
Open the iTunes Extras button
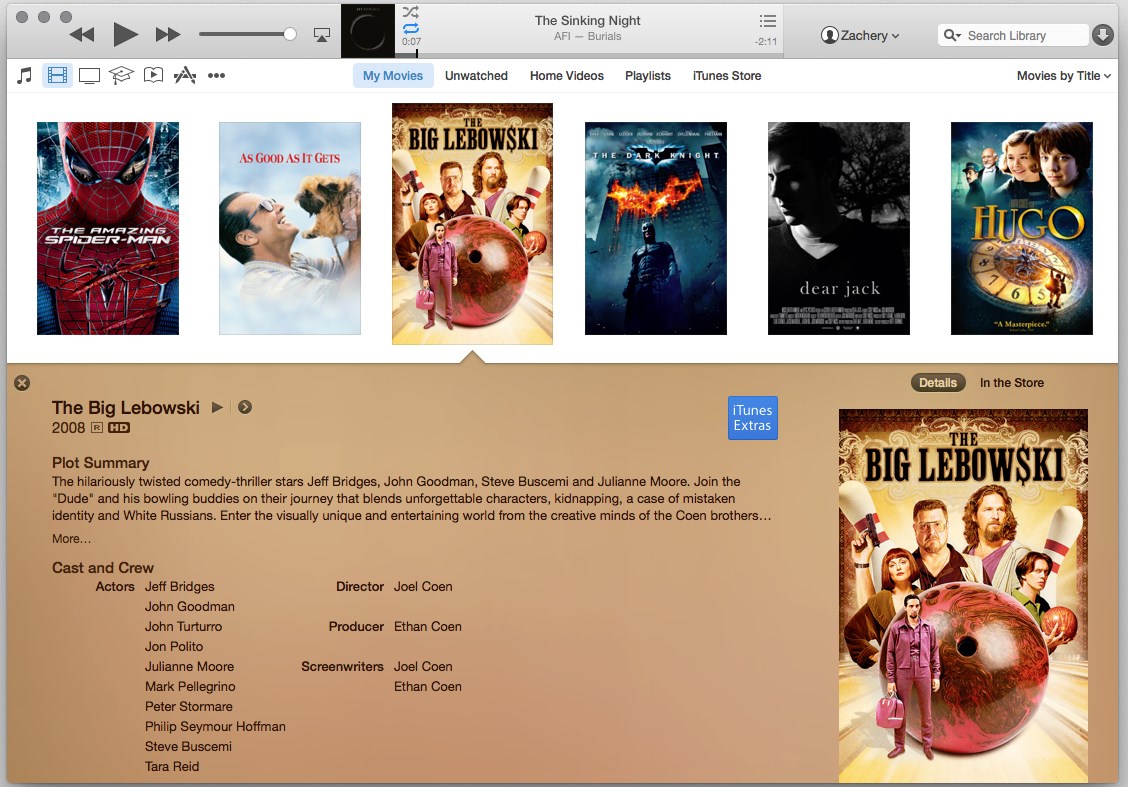(752, 417)
